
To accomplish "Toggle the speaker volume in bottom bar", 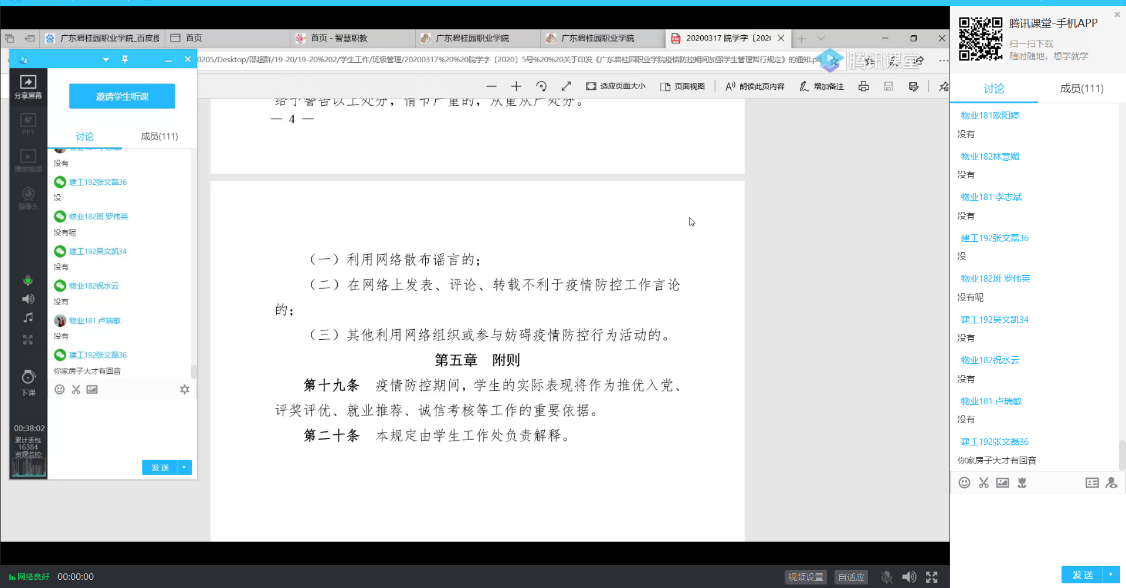I will point(909,577).
